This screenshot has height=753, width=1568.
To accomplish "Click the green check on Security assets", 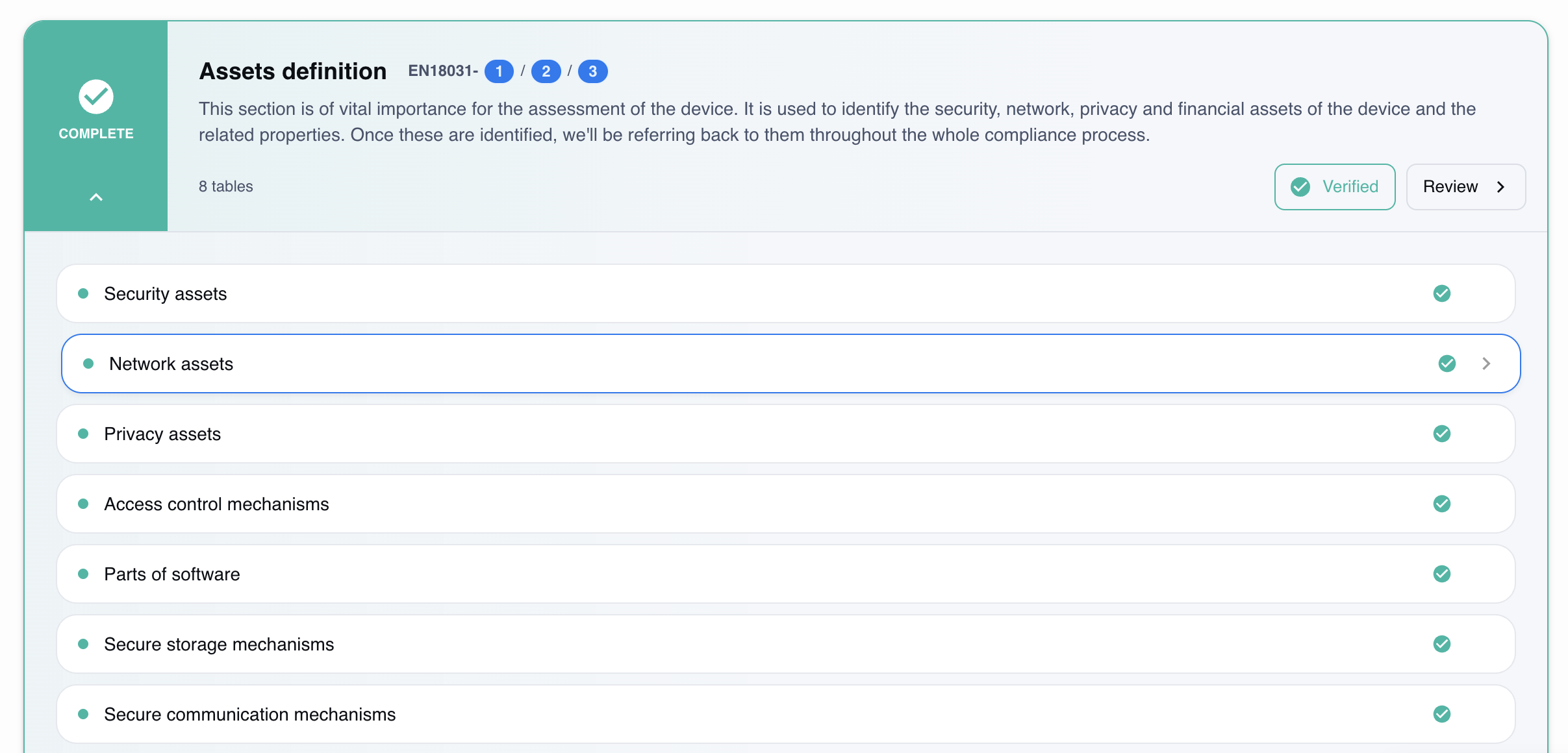I will (1442, 293).
